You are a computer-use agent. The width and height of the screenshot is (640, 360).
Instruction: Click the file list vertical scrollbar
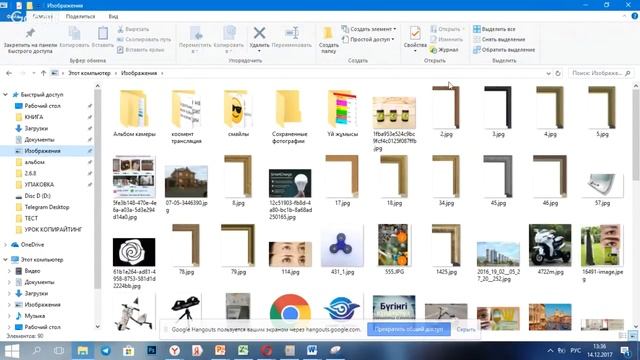(636, 135)
